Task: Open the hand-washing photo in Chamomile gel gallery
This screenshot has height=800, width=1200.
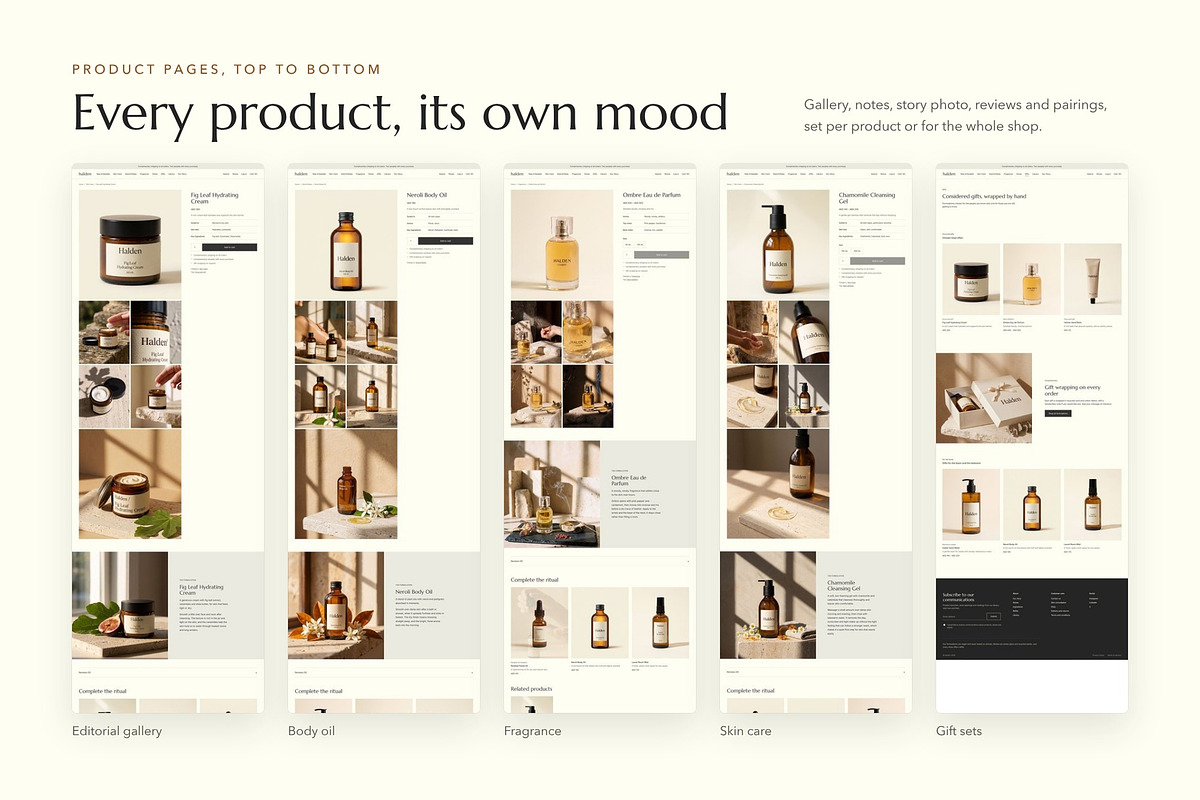Action: [x=752, y=332]
